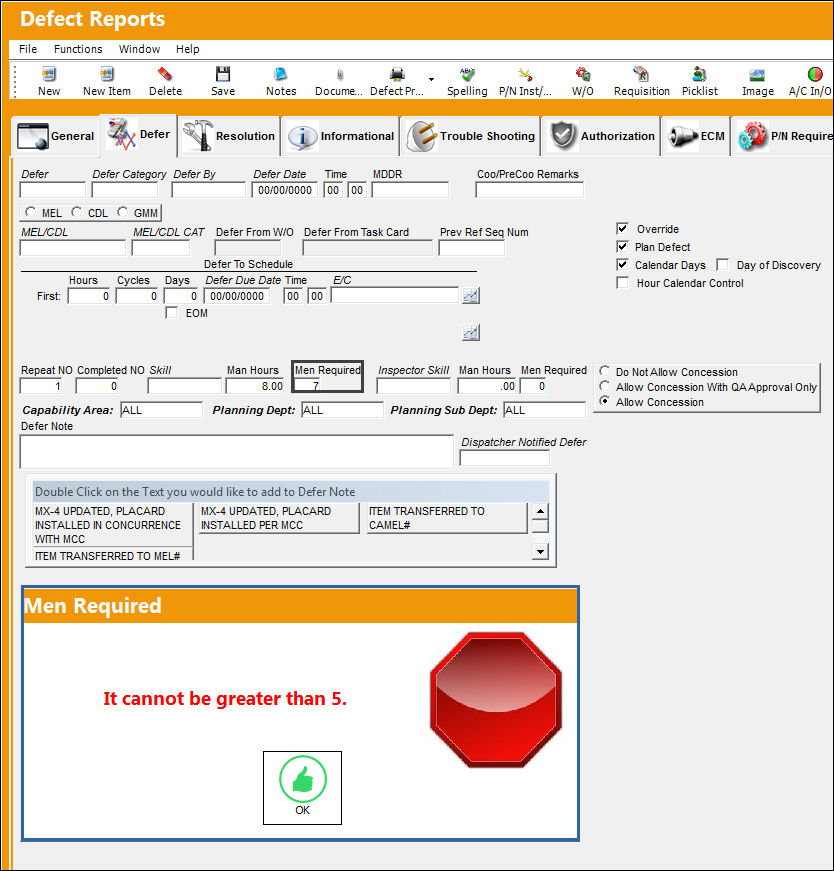Open P/N Inst toolbar icon
This screenshot has width=834, height=871.
pyautogui.click(x=525, y=74)
